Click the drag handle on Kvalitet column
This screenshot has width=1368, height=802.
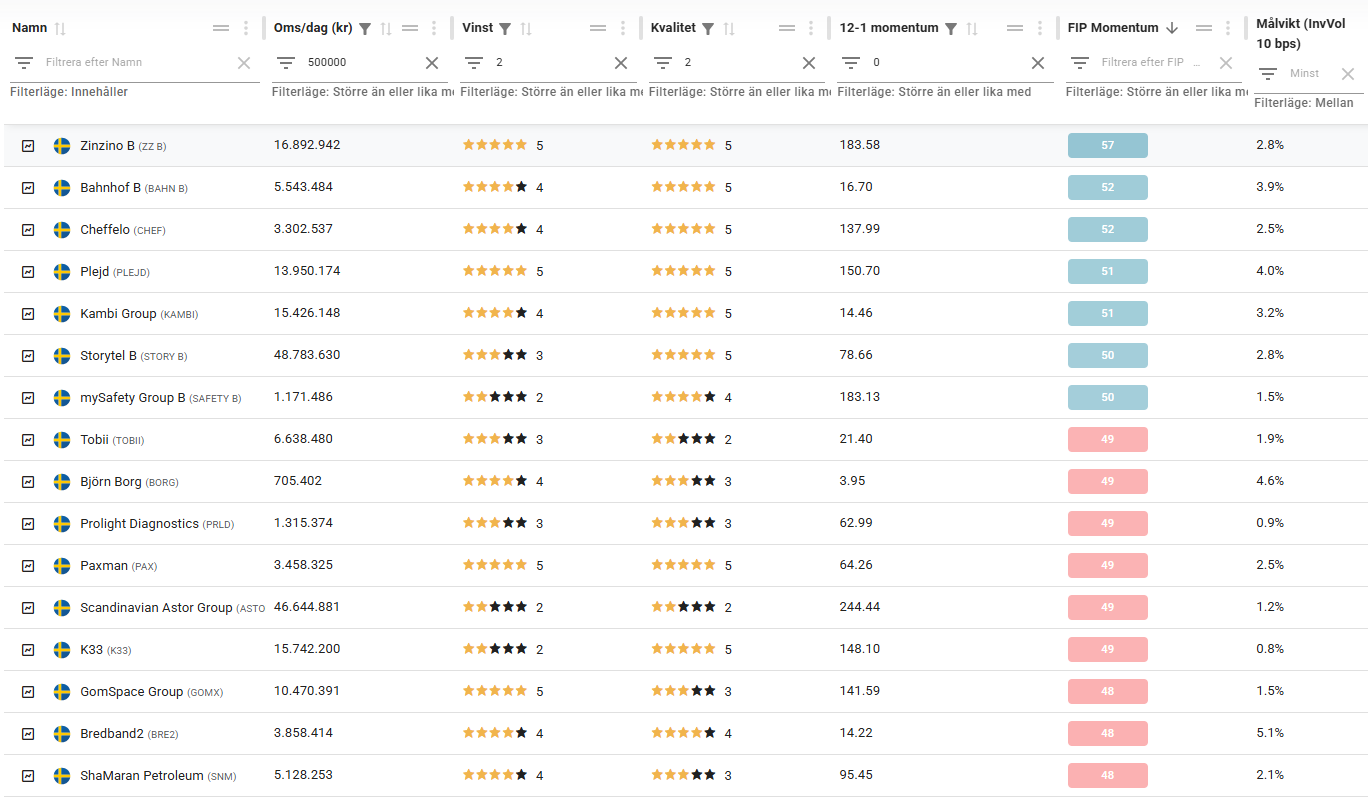[787, 29]
